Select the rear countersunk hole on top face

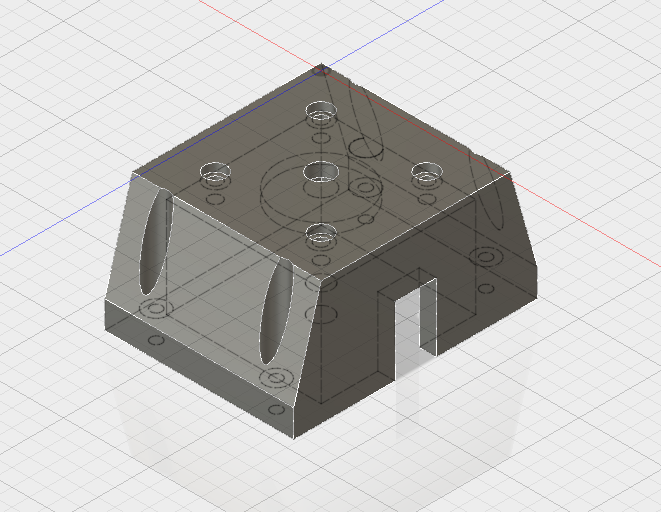pyautogui.click(x=321, y=111)
